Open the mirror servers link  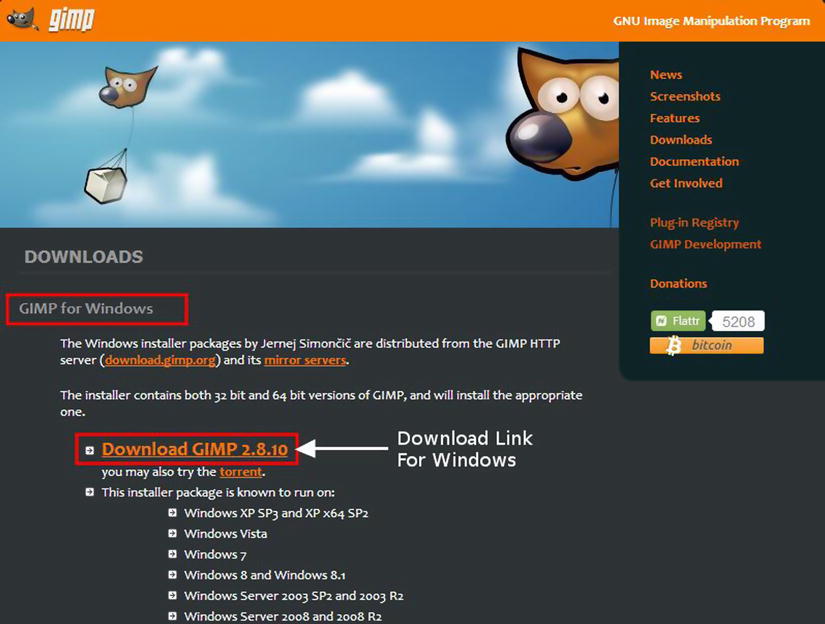305,360
